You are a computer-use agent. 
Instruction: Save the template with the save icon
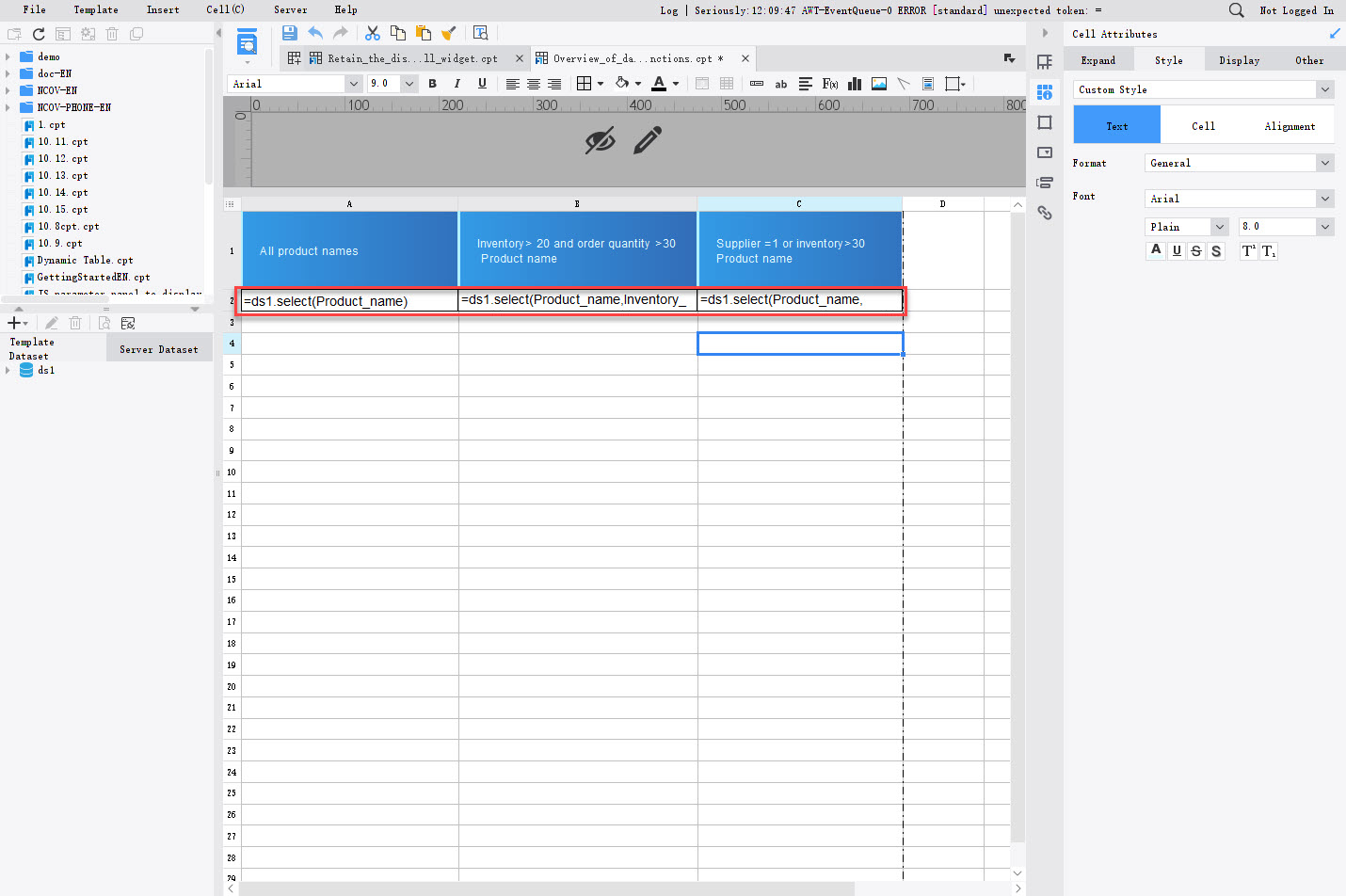[289, 33]
